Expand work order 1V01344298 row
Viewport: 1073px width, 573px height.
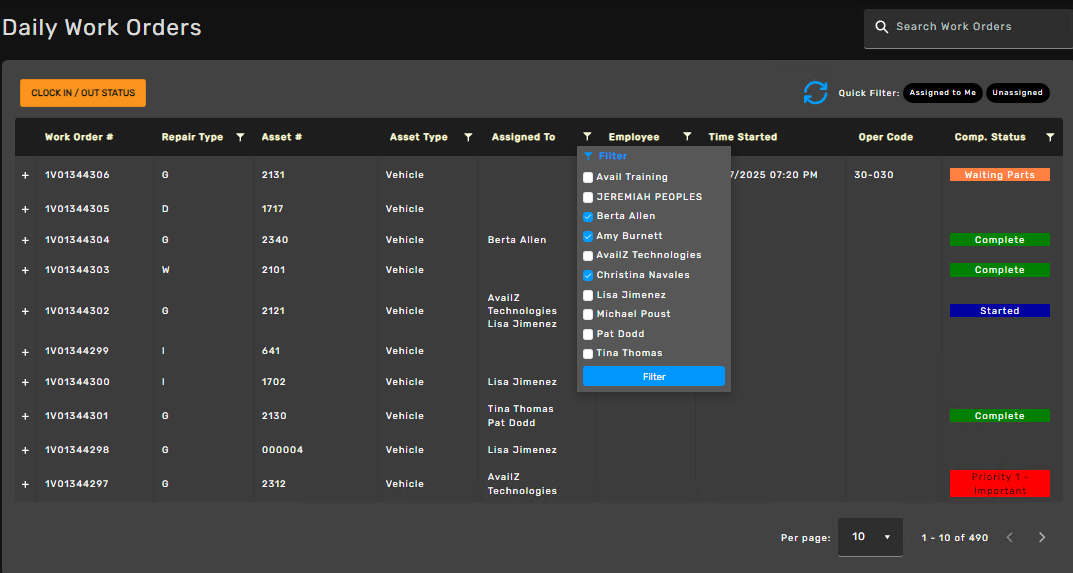point(25,450)
